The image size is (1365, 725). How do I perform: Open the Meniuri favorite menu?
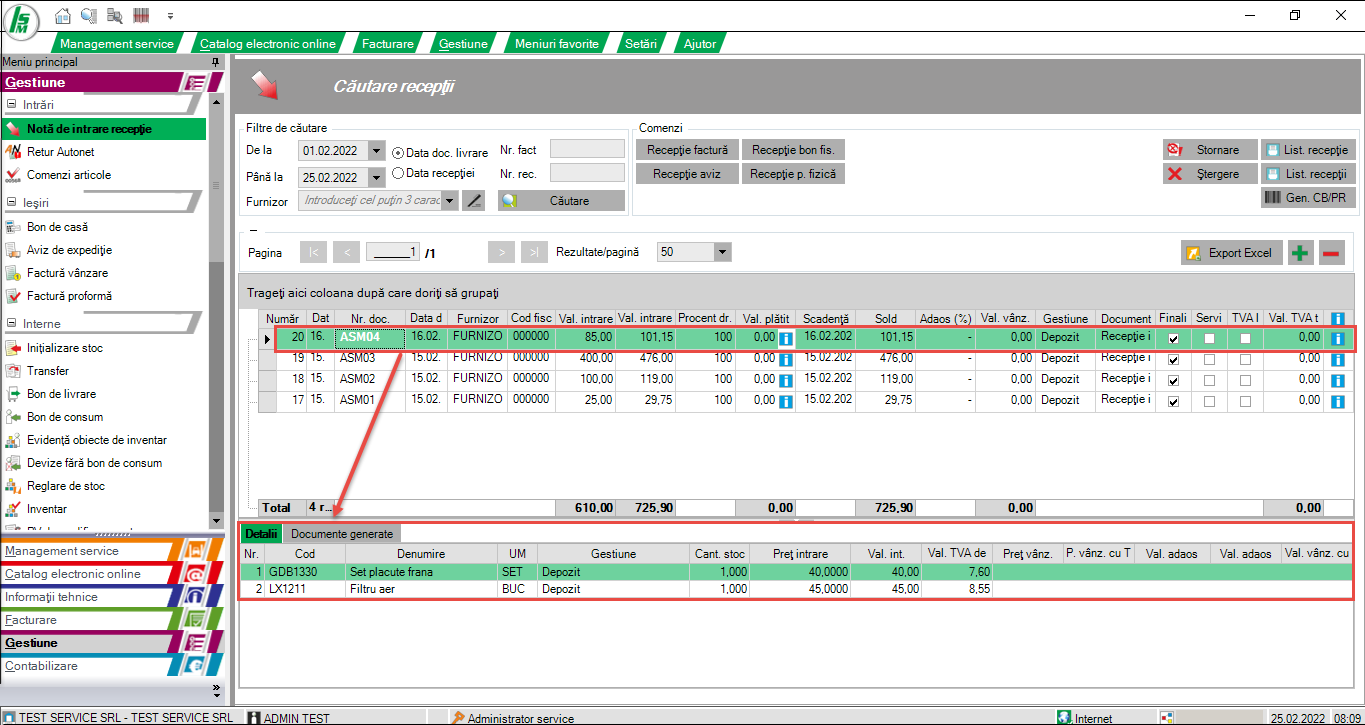tap(557, 44)
